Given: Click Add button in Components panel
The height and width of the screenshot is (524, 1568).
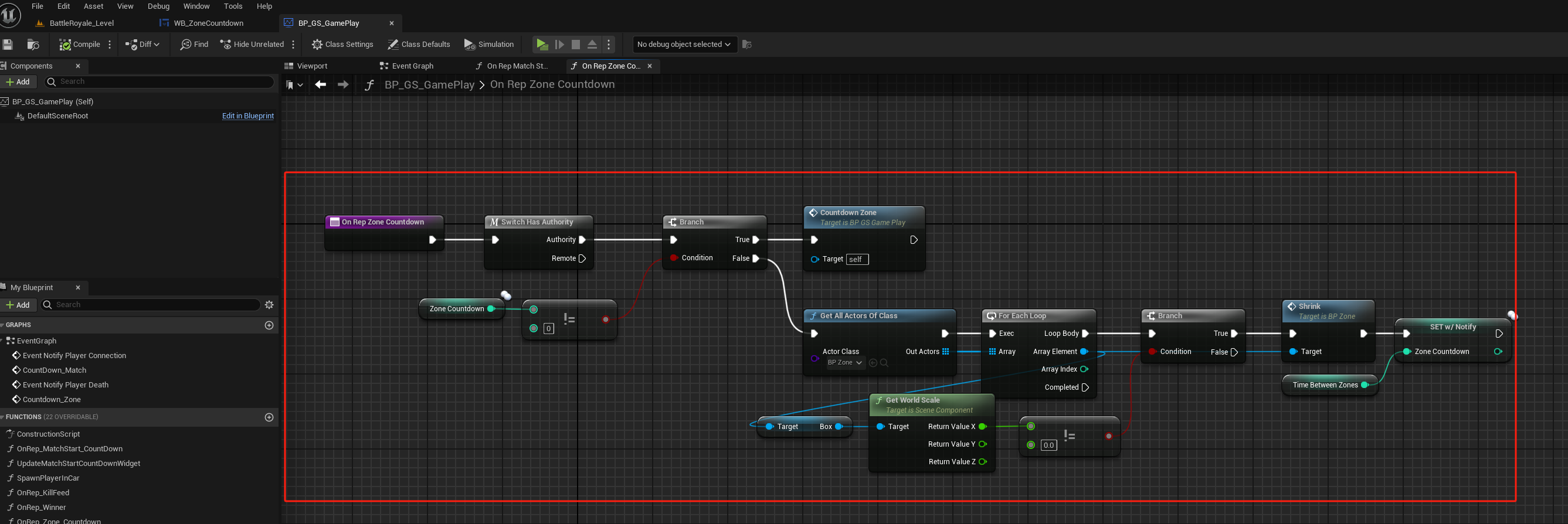Looking at the screenshot, I should (x=18, y=81).
